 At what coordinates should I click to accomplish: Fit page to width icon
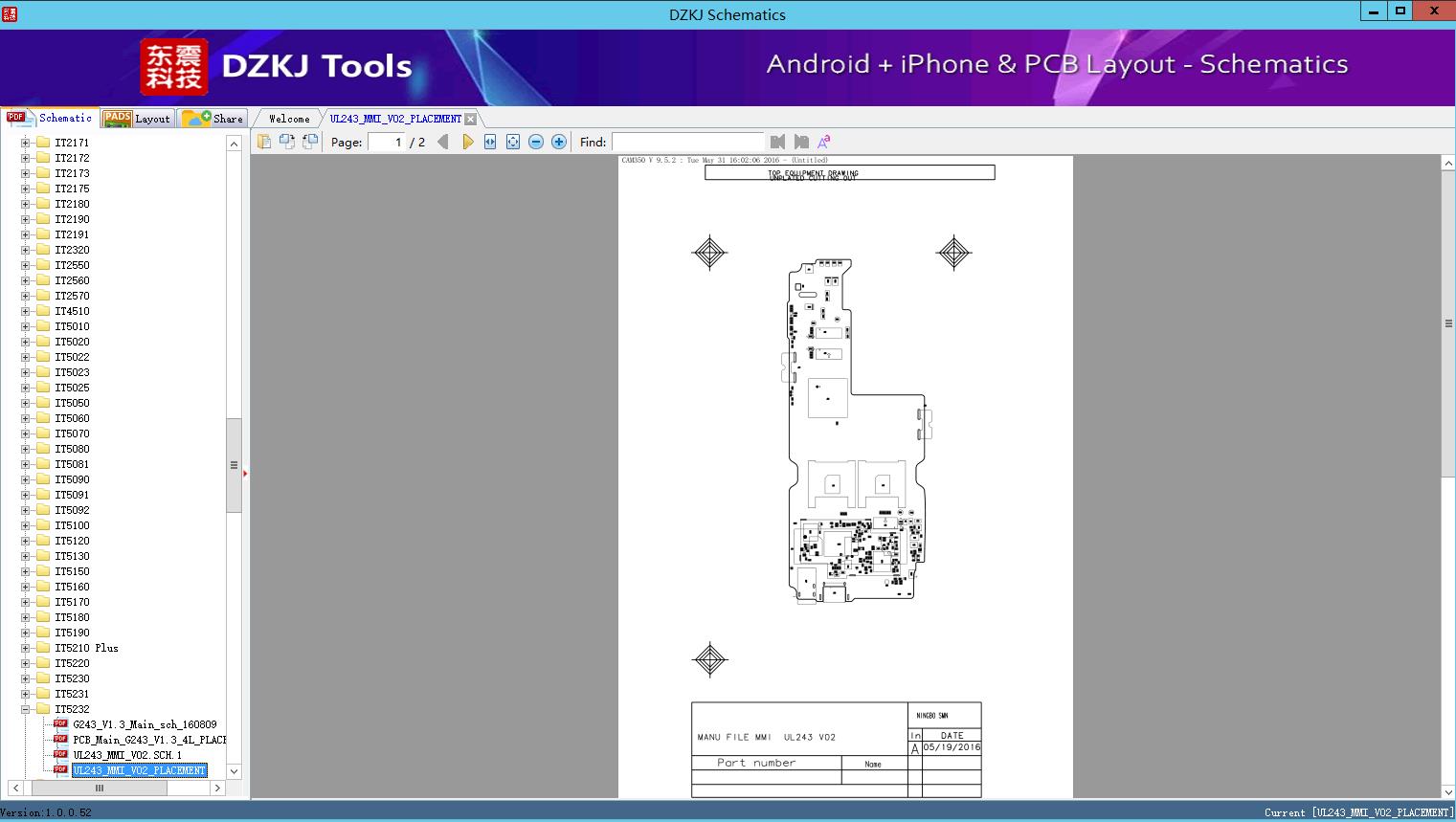(x=490, y=142)
